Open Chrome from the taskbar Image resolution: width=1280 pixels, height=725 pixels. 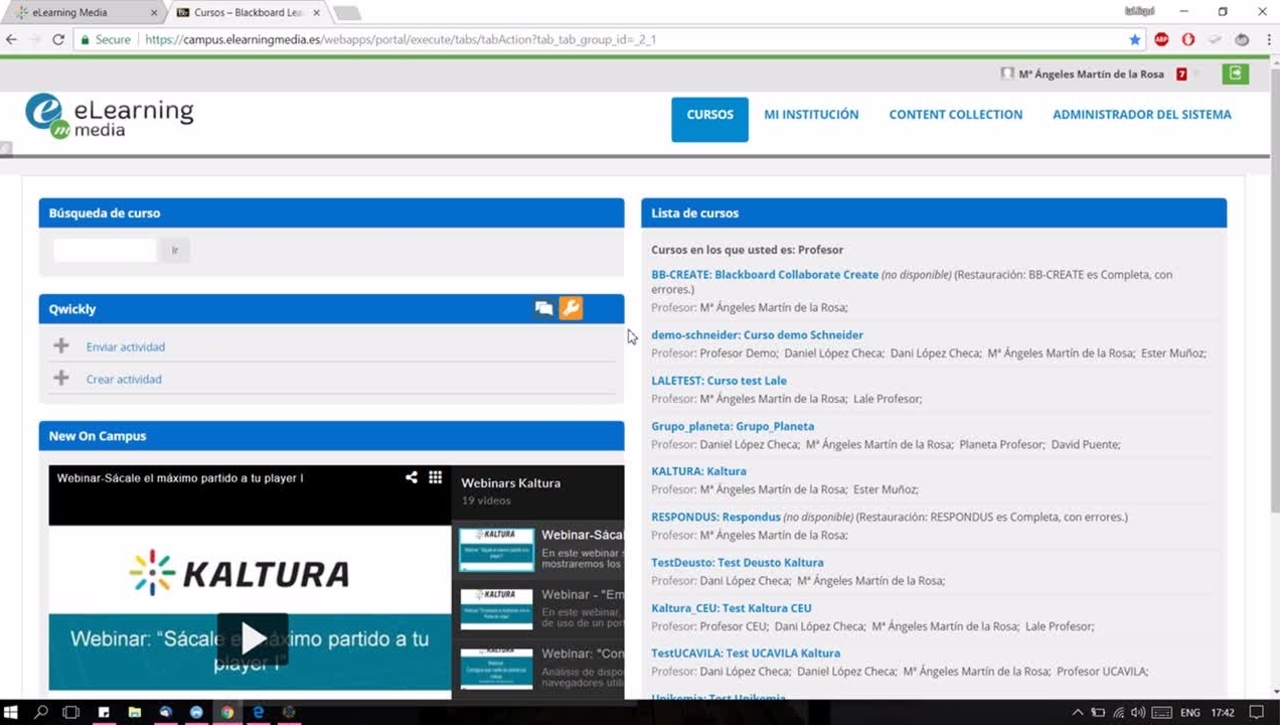click(x=227, y=713)
